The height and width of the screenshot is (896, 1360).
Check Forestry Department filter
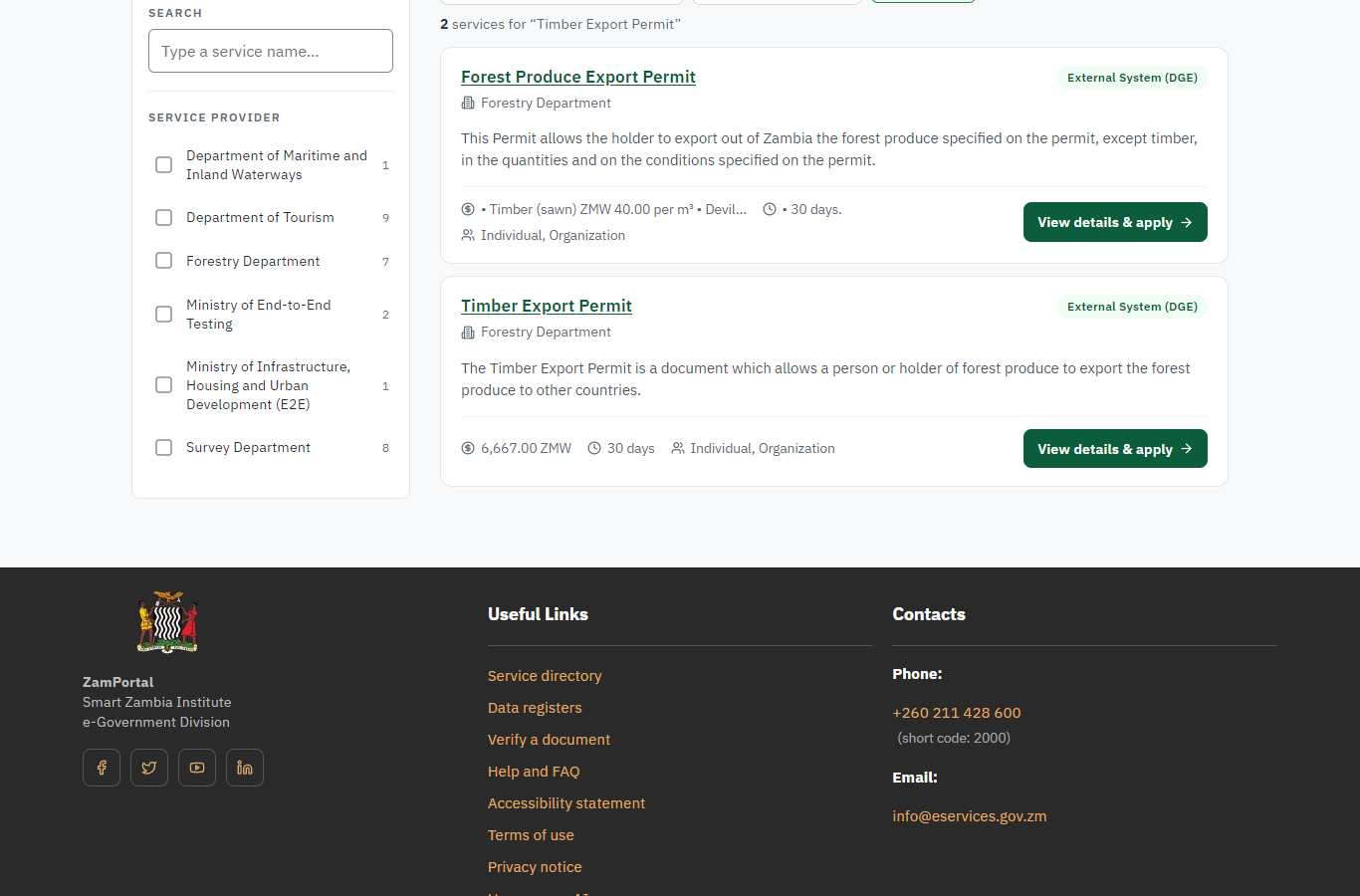[x=164, y=261]
